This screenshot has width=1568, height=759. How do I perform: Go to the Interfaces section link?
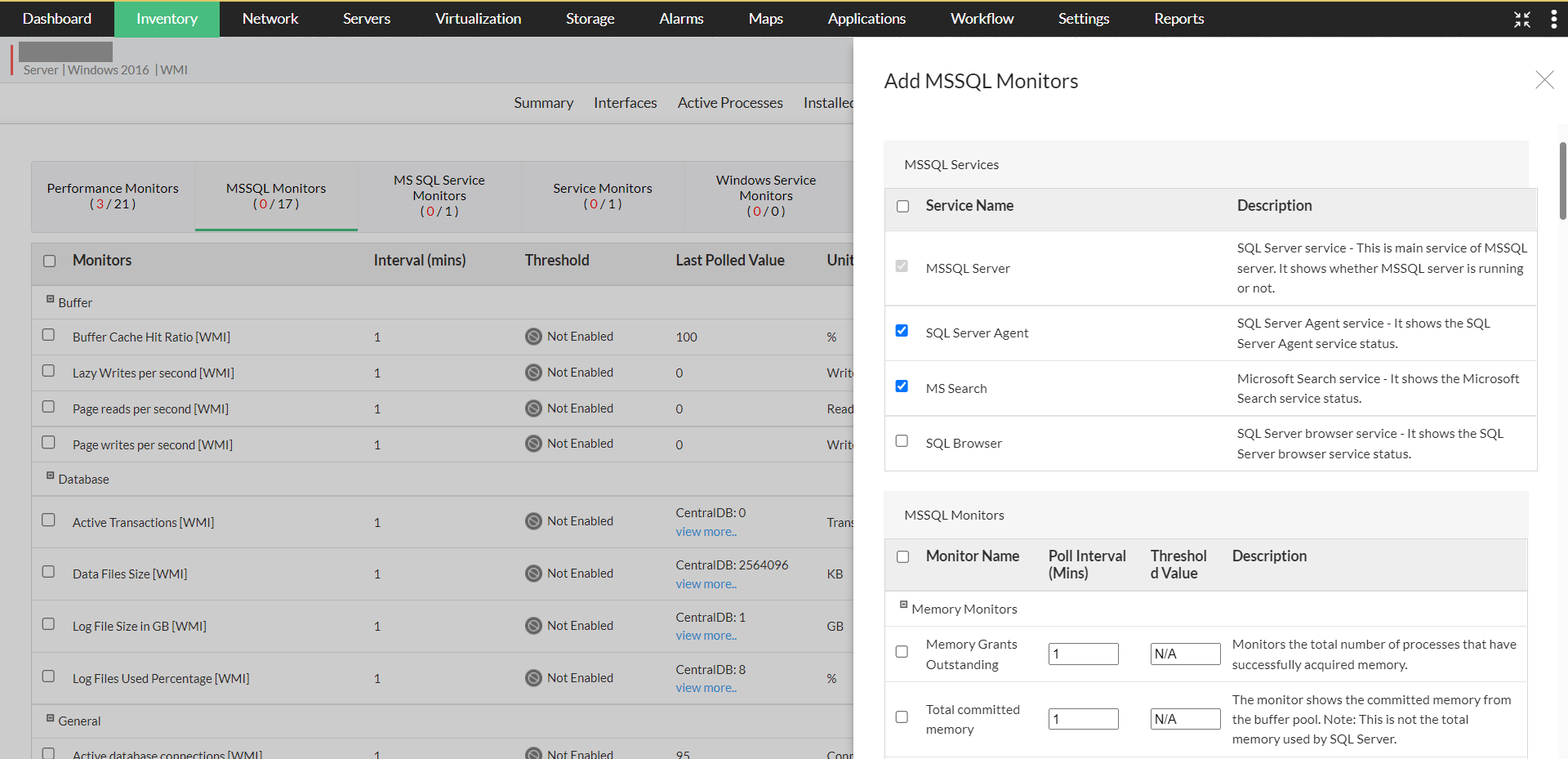tap(625, 103)
